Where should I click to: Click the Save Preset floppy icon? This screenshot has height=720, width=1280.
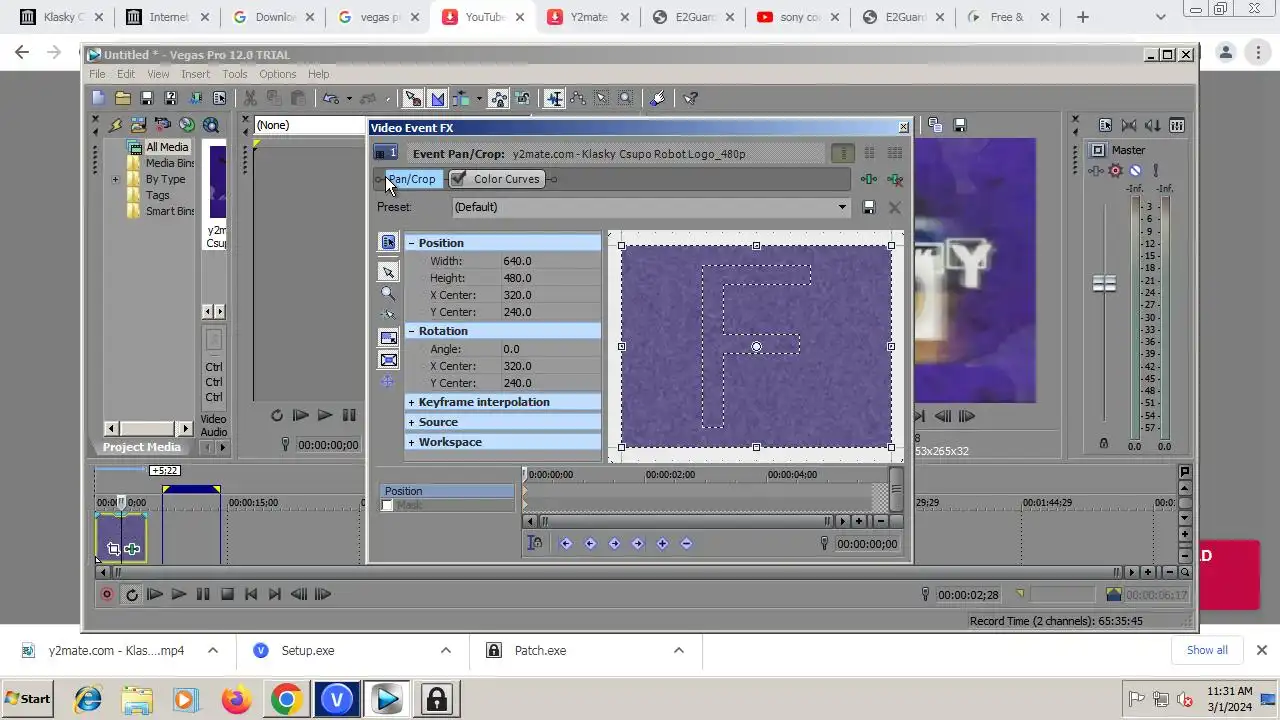[x=869, y=207]
